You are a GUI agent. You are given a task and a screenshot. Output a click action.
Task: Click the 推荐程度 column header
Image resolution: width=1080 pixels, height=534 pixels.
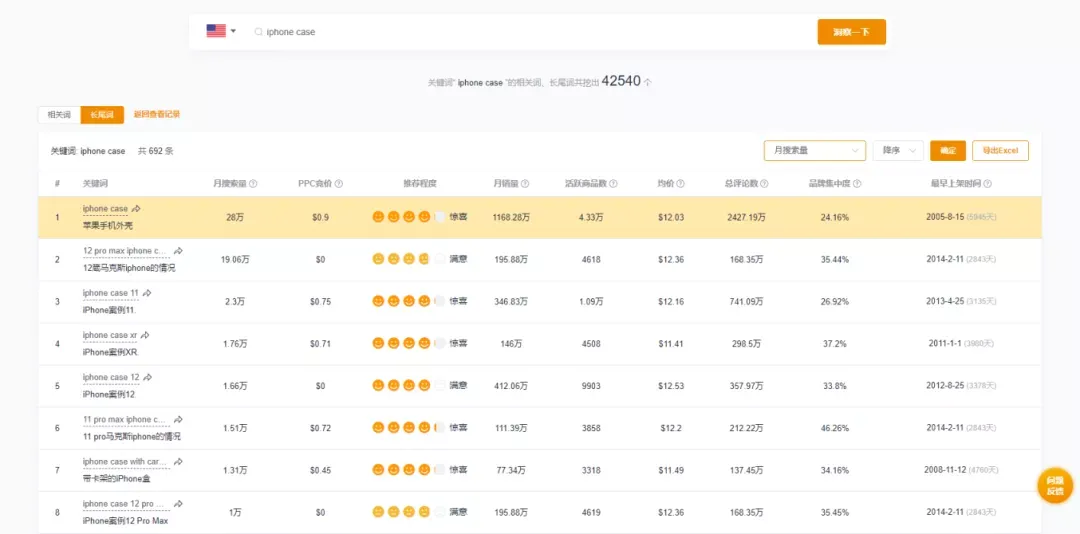420,184
